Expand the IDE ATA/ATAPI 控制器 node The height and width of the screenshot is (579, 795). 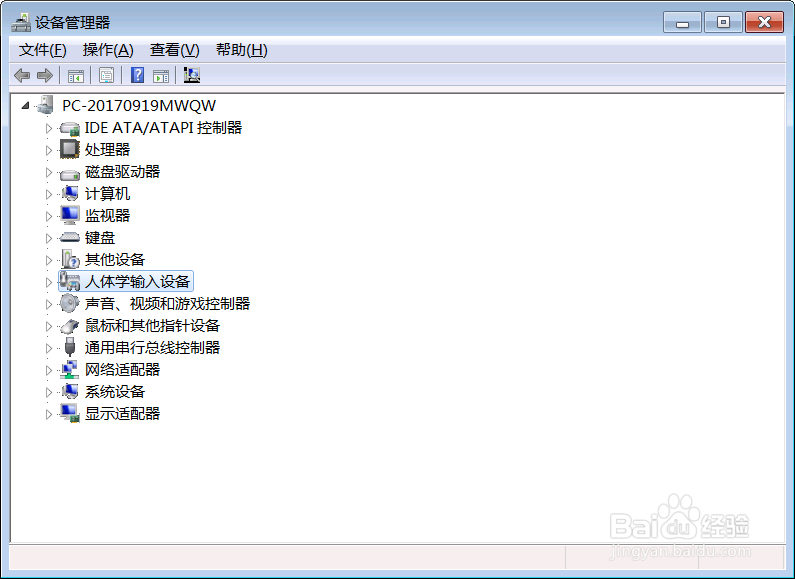coord(49,128)
